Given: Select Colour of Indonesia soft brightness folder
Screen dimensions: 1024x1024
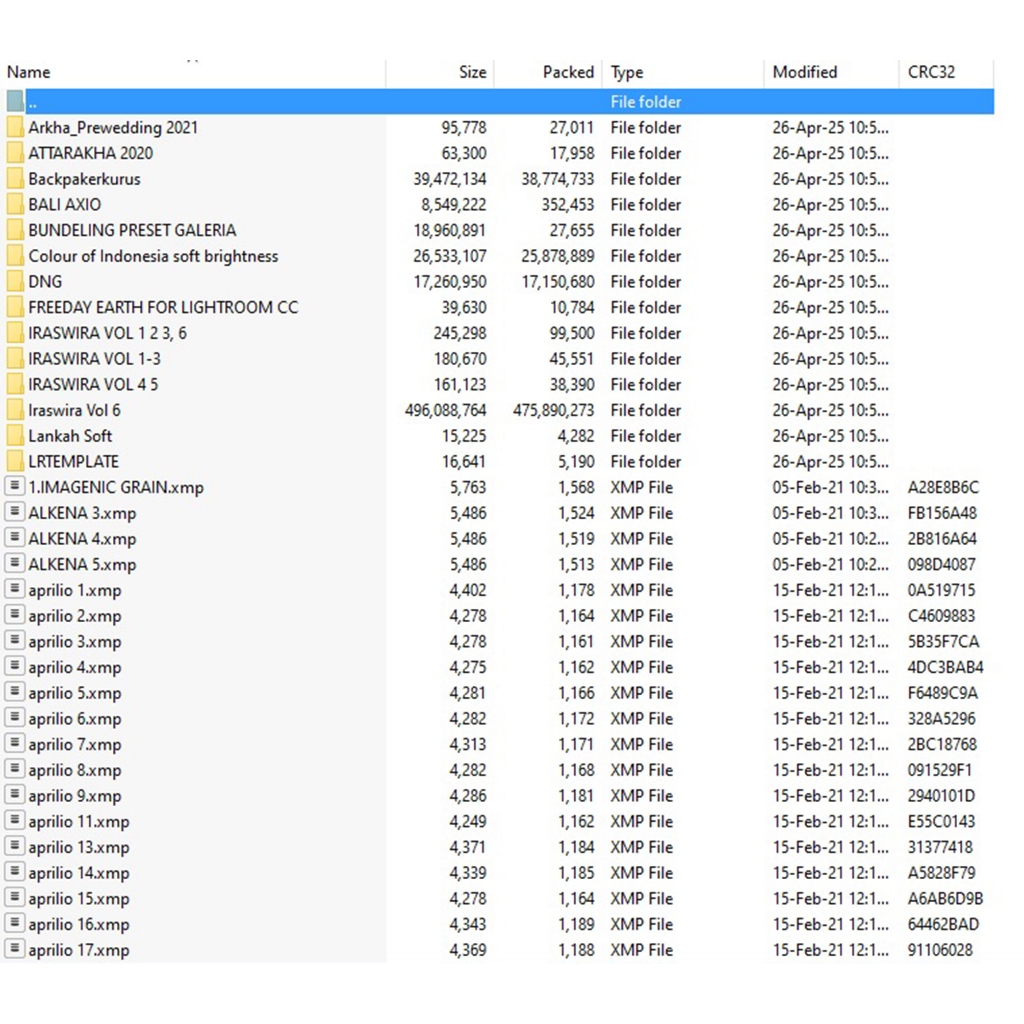Looking at the screenshot, I should [153, 256].
